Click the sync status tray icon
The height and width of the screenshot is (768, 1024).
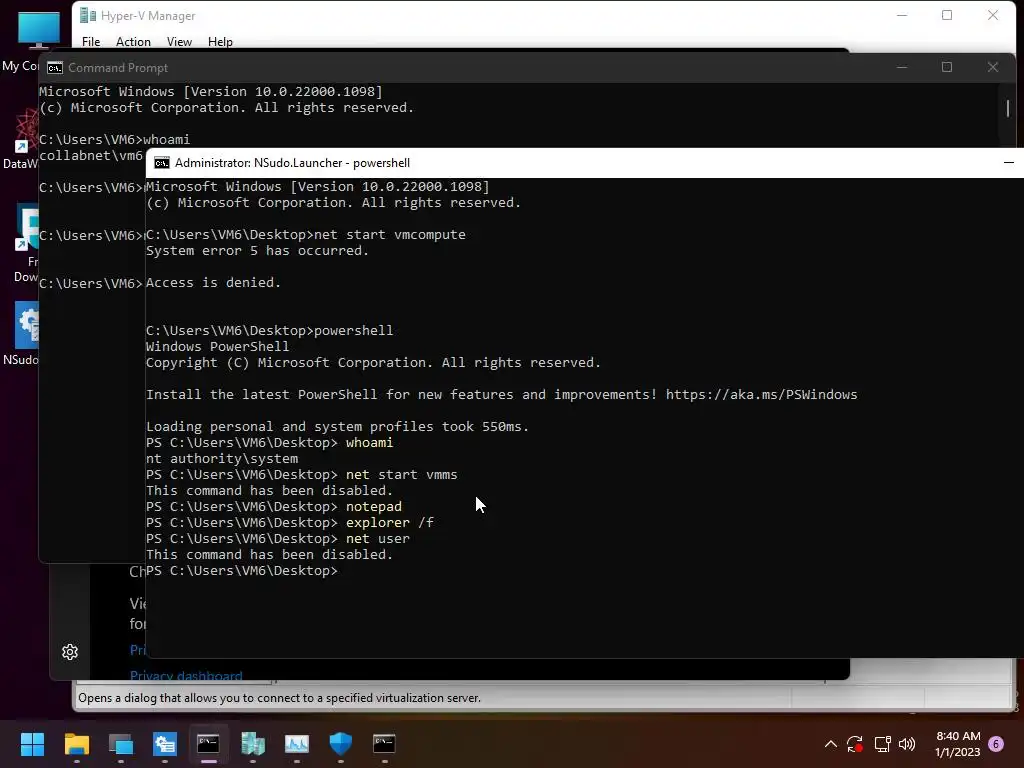(x=855, y=744)
